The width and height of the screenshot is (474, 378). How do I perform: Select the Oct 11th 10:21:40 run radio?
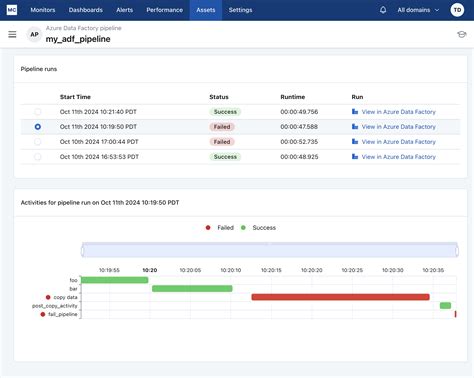point(38,112)
